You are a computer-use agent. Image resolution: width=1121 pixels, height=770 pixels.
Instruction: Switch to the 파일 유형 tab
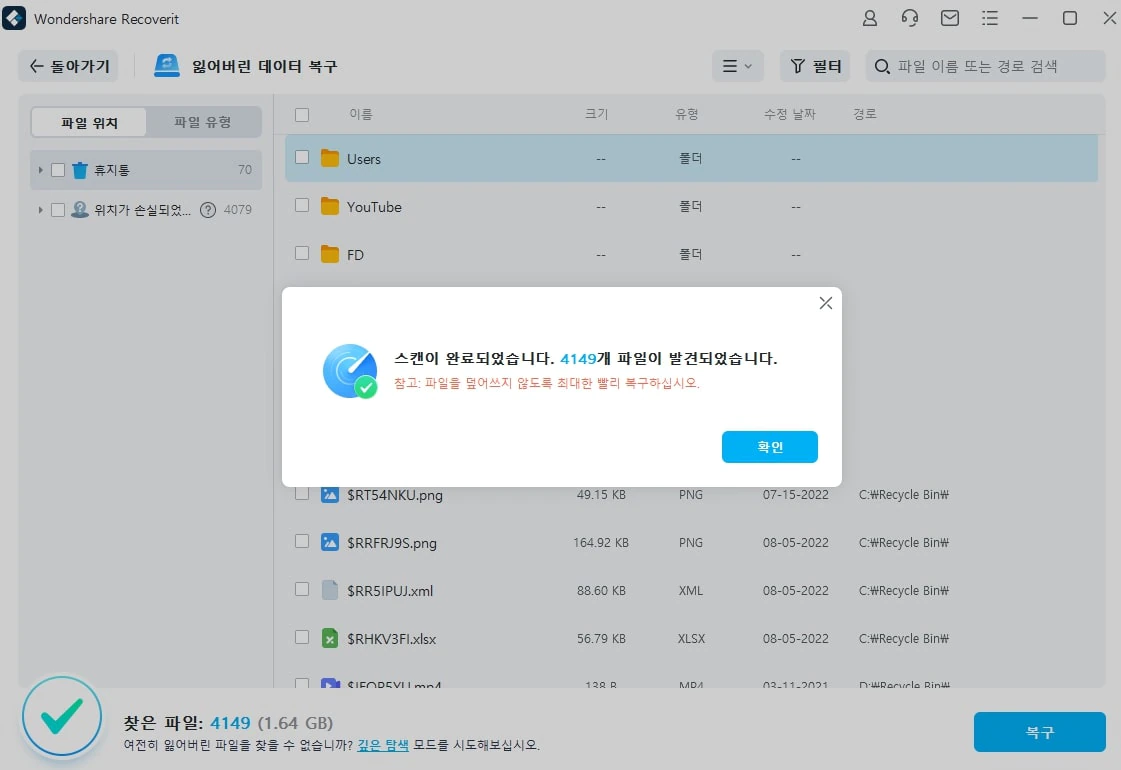click(x=203, y=122)
